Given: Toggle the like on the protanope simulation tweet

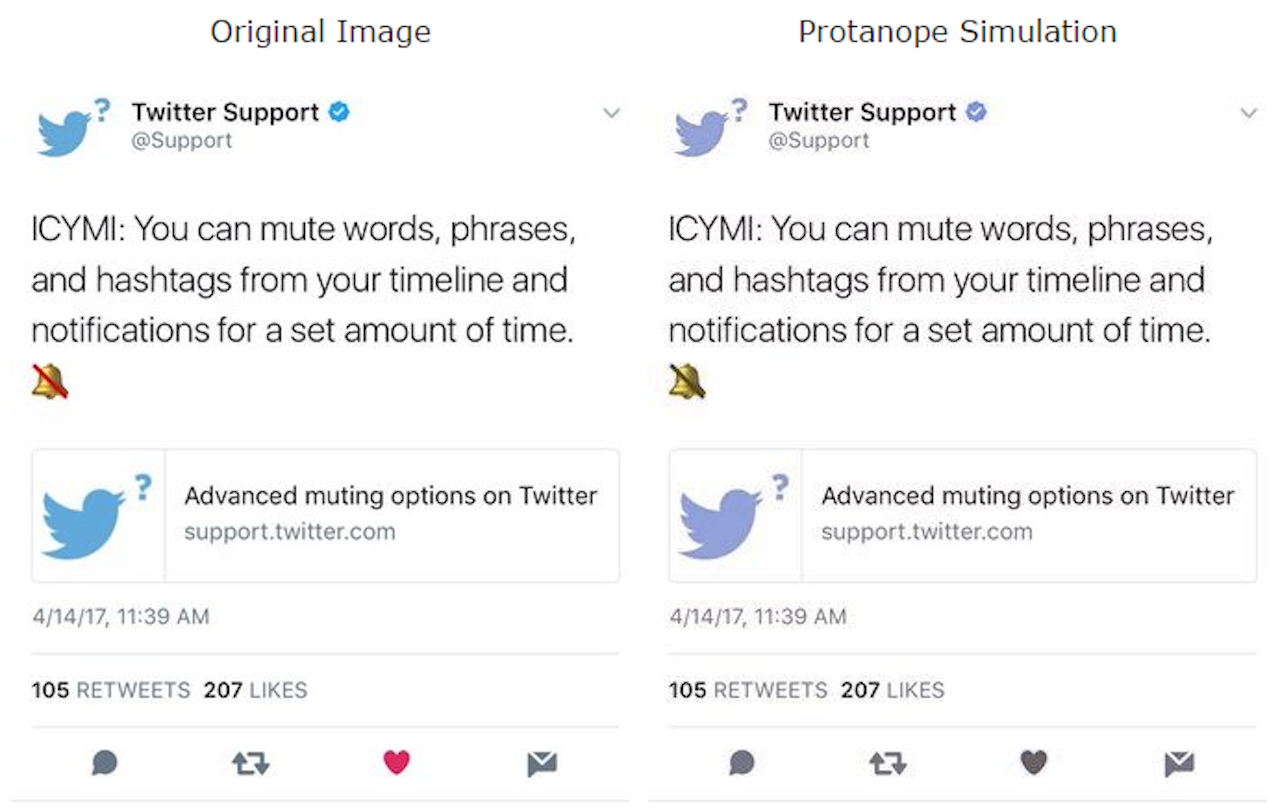Looking at the screenshot, I should 1033,762.
